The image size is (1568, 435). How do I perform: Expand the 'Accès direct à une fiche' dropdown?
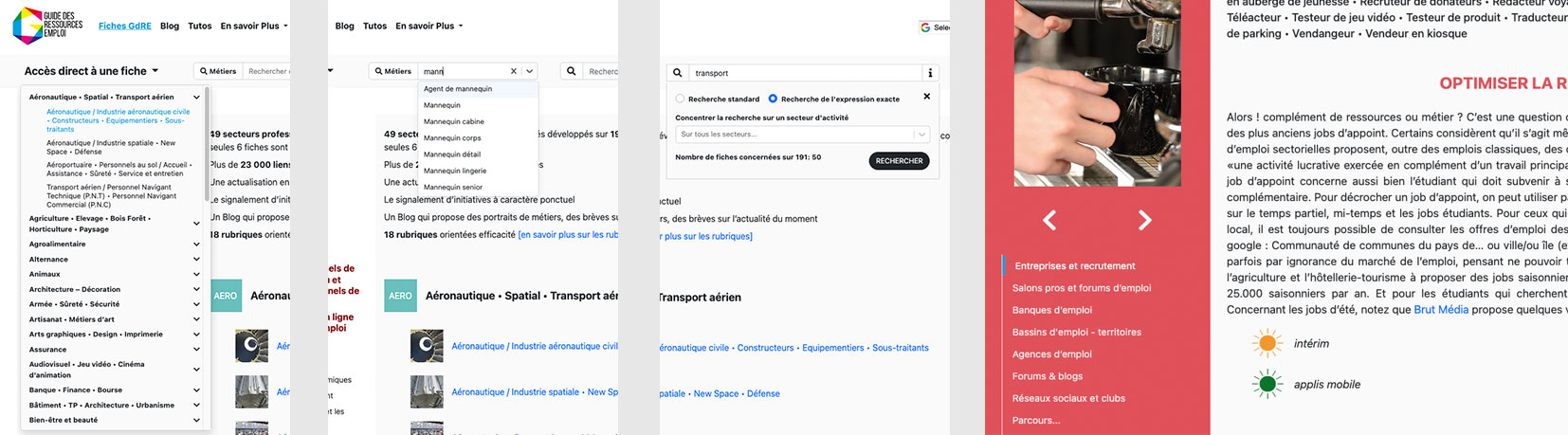(91, 71)
